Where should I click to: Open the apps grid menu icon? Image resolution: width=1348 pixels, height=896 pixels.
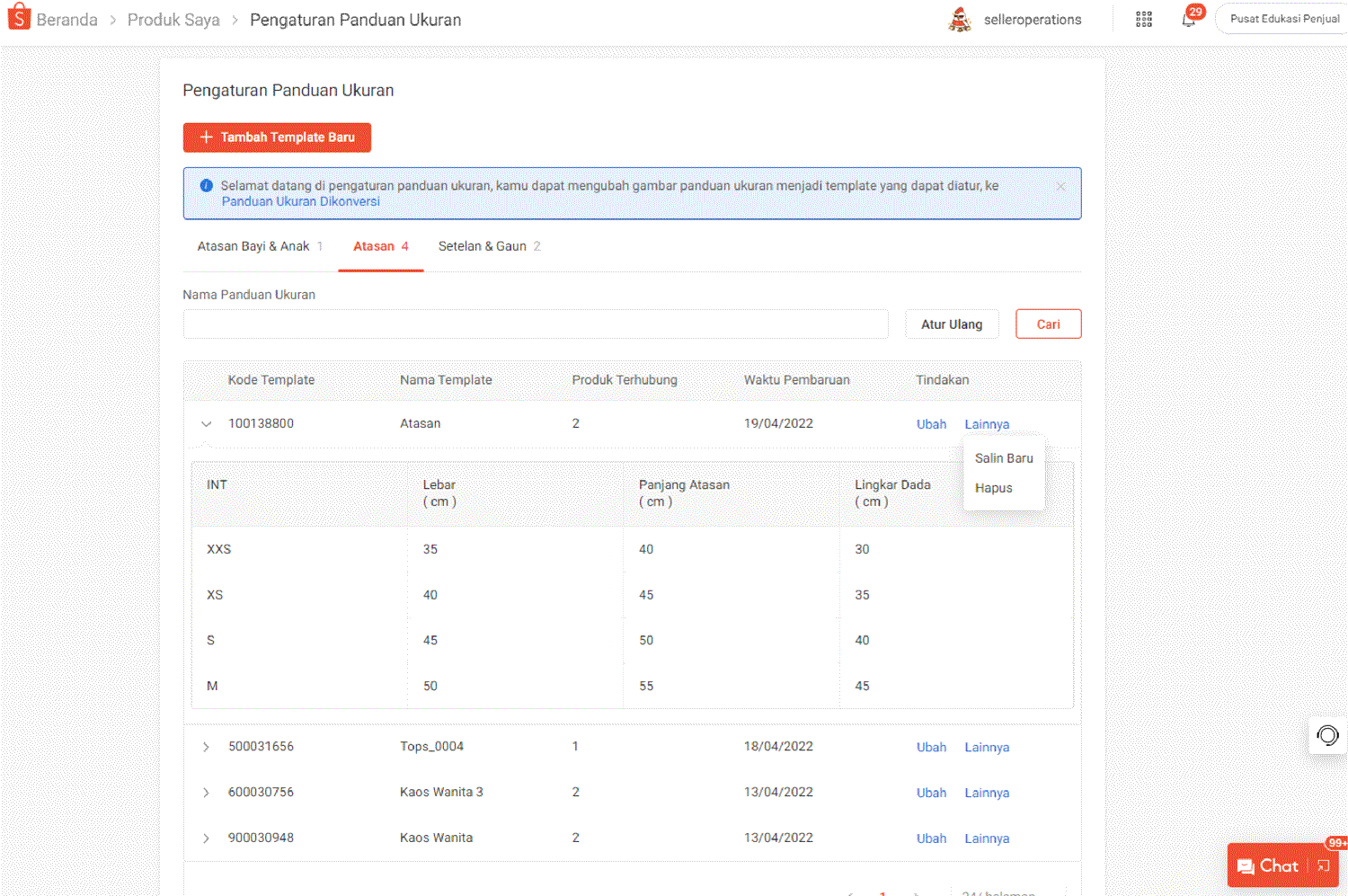pos(1143,19)
